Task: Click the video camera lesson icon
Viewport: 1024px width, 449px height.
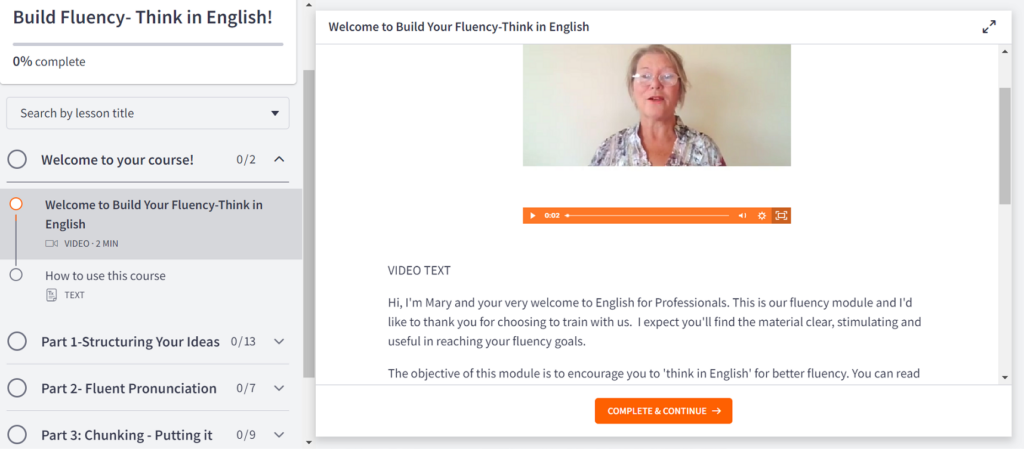Action: click(52, 243)
